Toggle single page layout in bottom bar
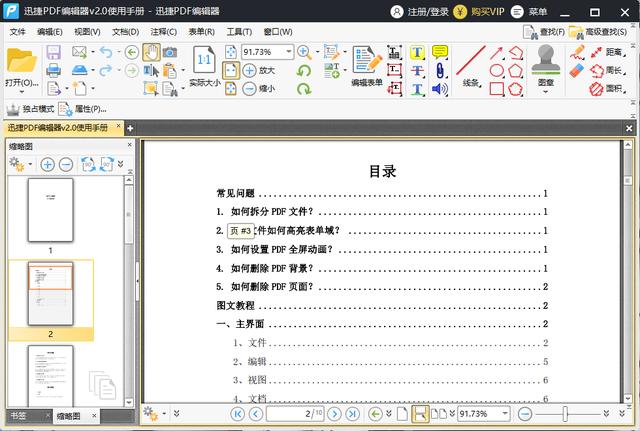640x431 pixels. tap(402, 414)
